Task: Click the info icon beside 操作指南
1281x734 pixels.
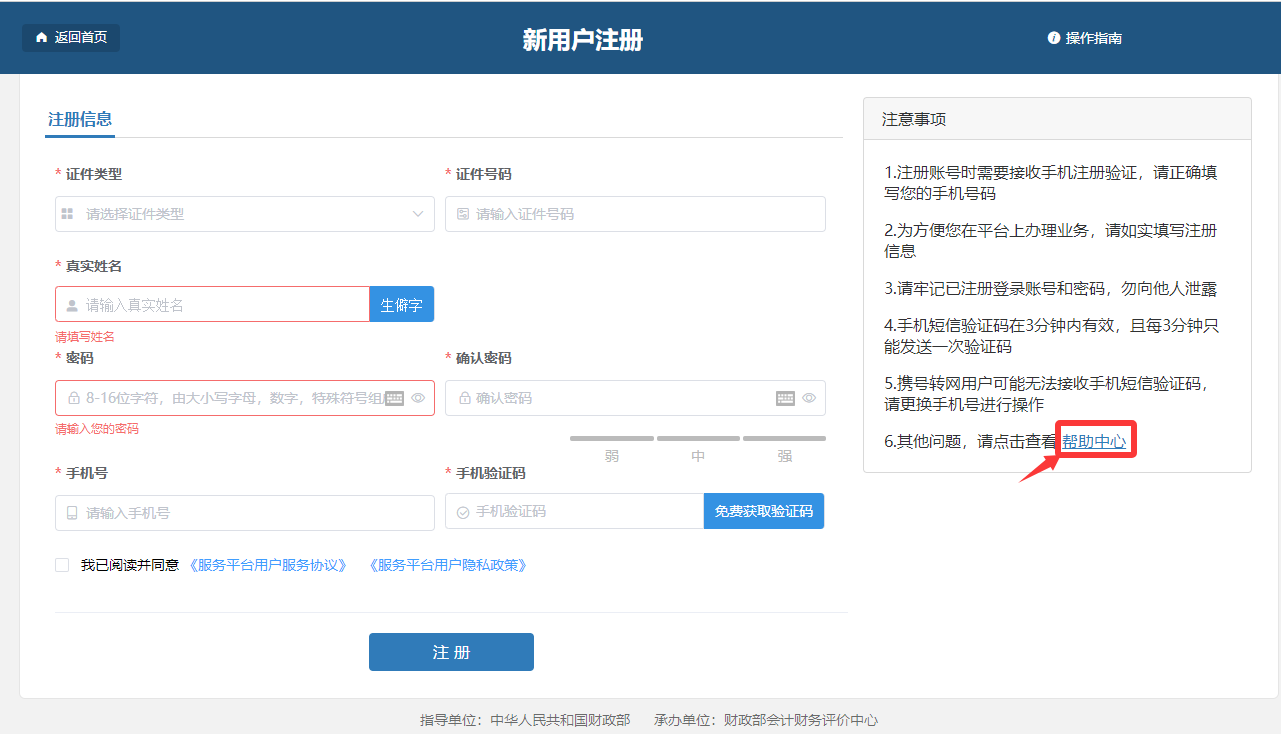Action: (x=1053, y=38)
